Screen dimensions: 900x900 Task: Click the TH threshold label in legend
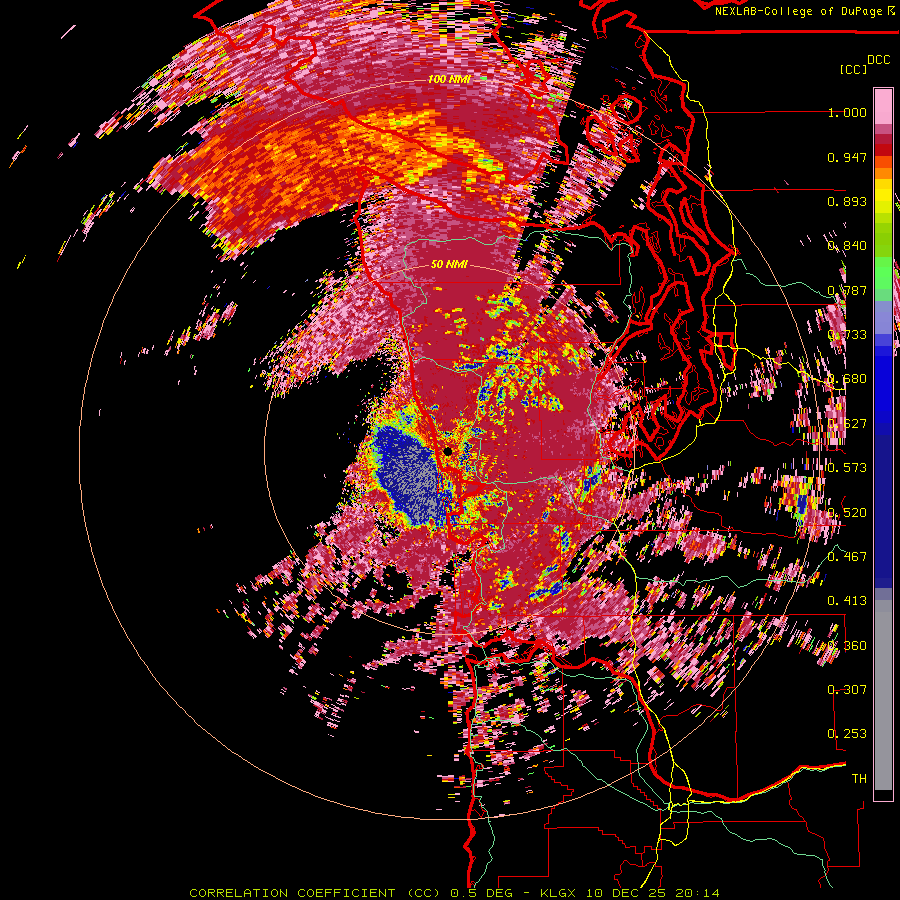[859, 779]
